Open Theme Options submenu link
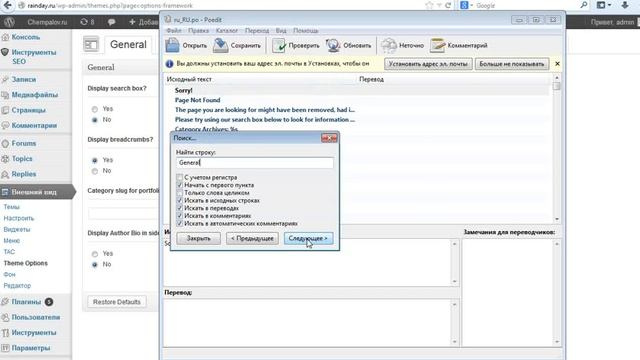 [x=25, y=263]
